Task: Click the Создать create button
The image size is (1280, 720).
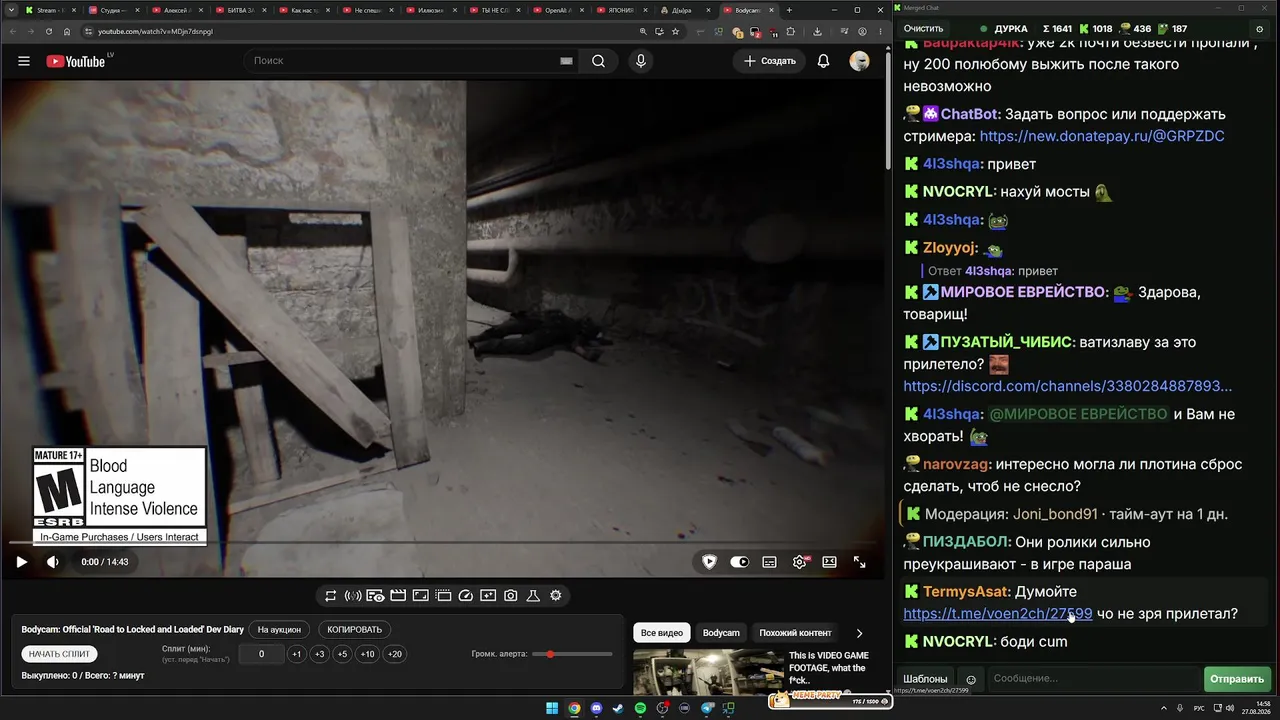Action: coord(770,61)
